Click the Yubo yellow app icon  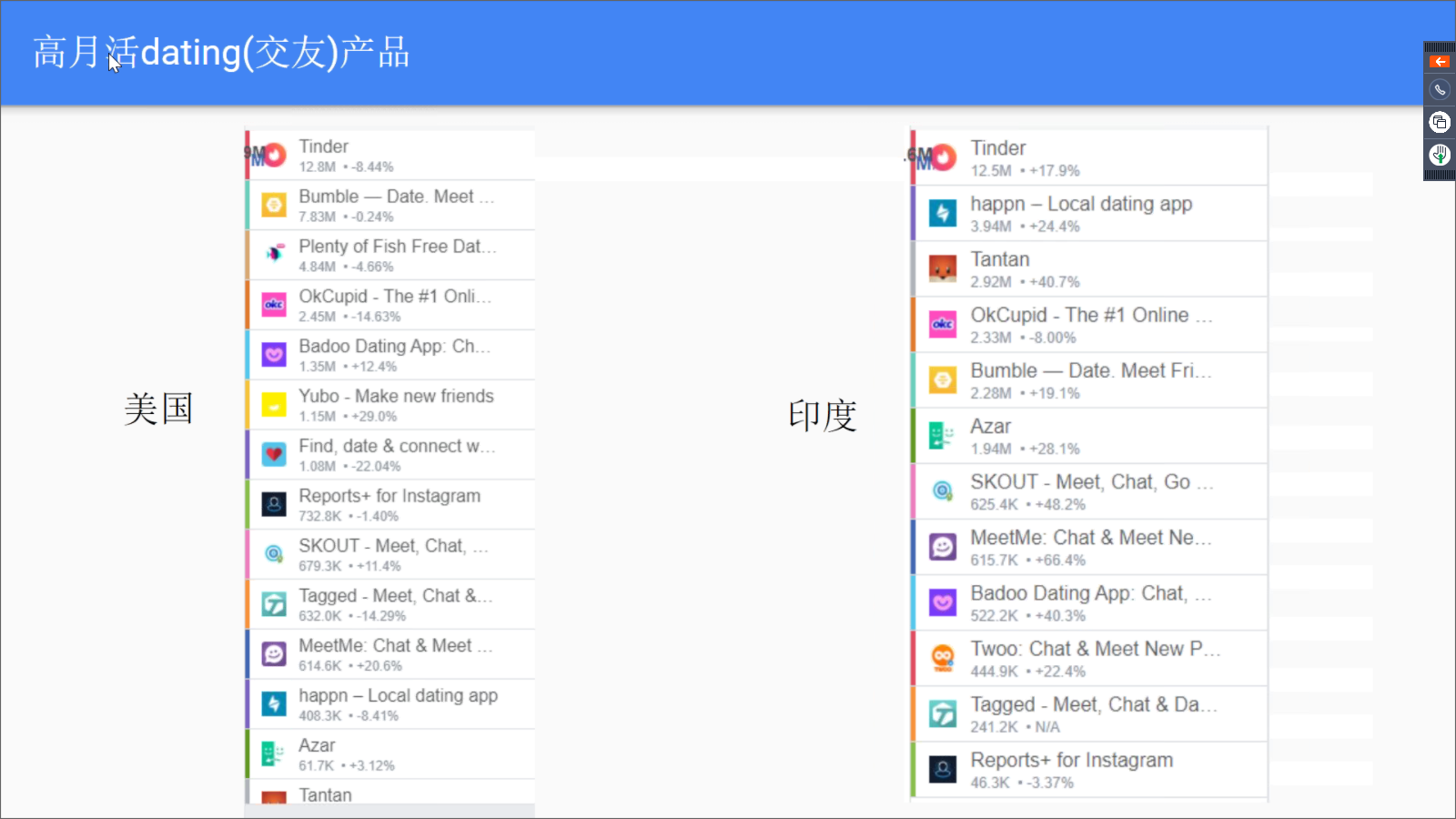point(274,404)
